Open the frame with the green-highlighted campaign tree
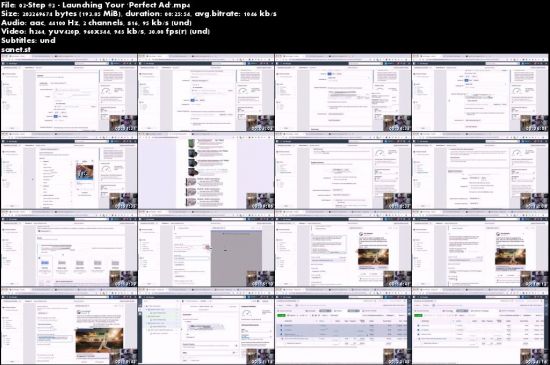This screenshot has height=365, width=550. [206, 326]
